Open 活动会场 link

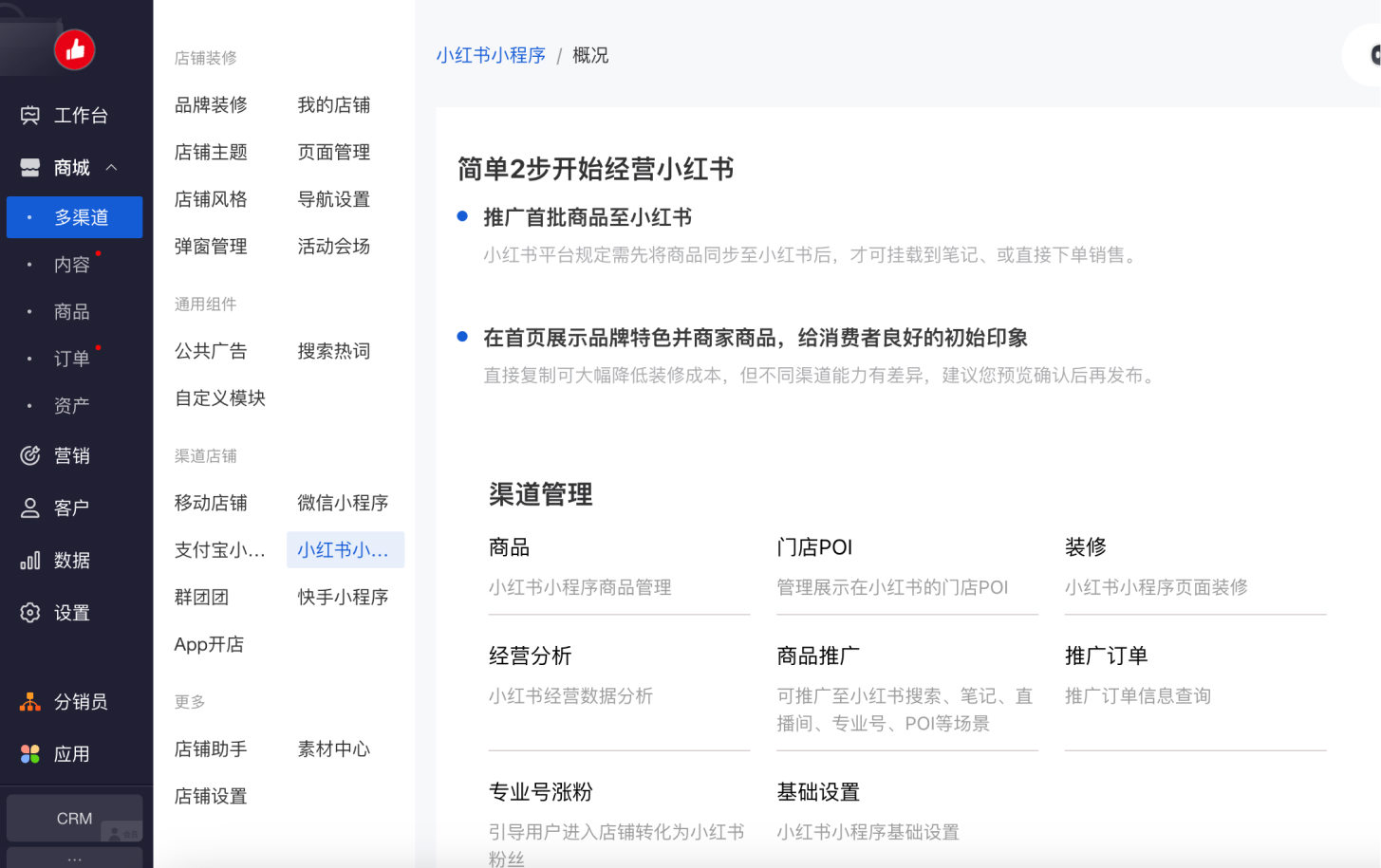(x=334, y=247)
